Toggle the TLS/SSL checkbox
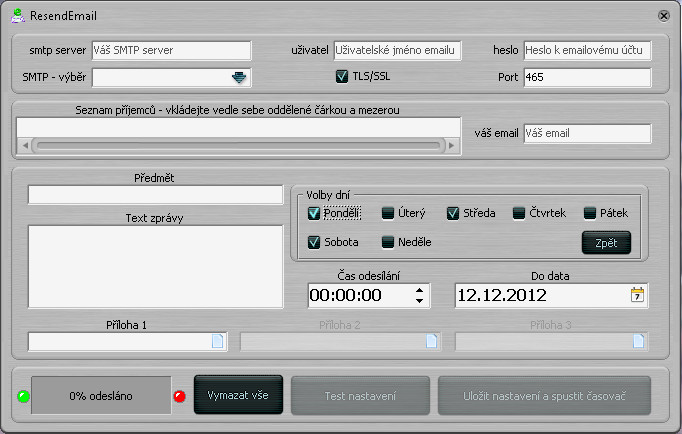 click(x=342, y=77)
